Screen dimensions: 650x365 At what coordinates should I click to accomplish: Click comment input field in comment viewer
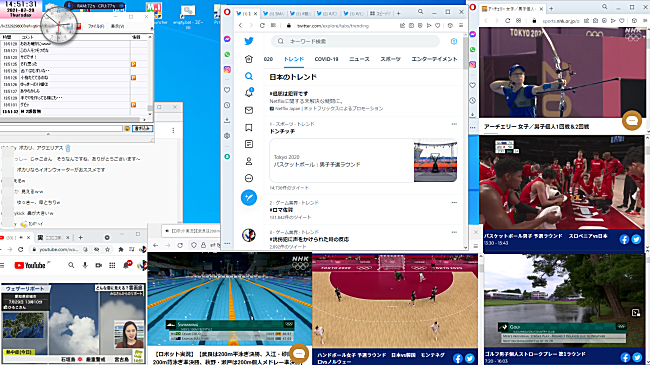[61, 129]
